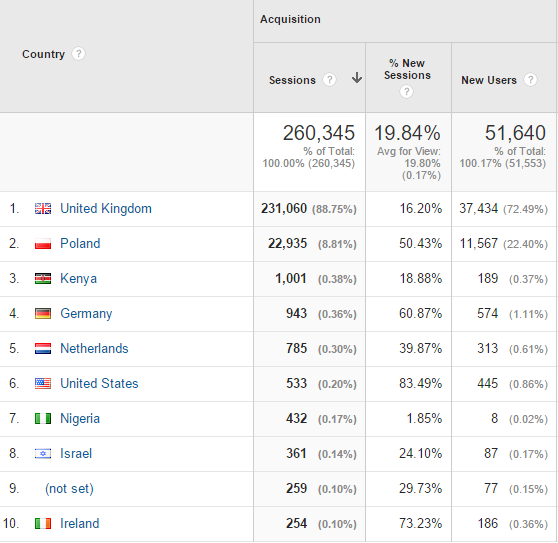Viewport: 558px width, 543px height.
Task: Open the United Kingdom country link
Action: click(106, 209)
